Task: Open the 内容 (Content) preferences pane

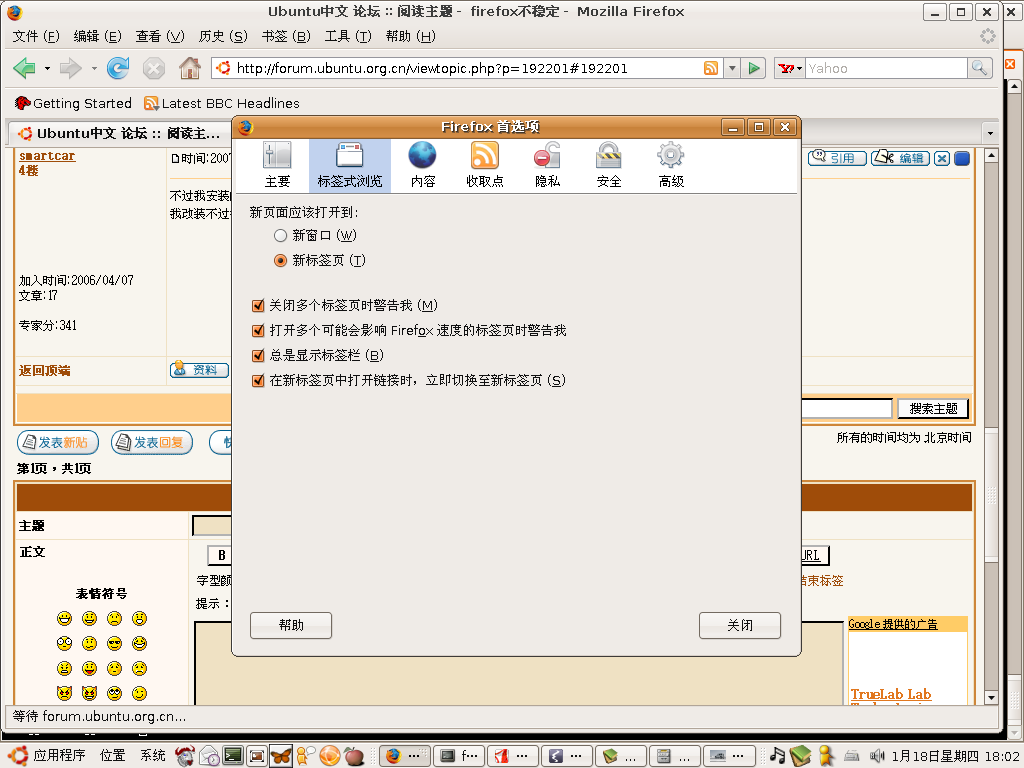Action: click(x=423, y=165)
